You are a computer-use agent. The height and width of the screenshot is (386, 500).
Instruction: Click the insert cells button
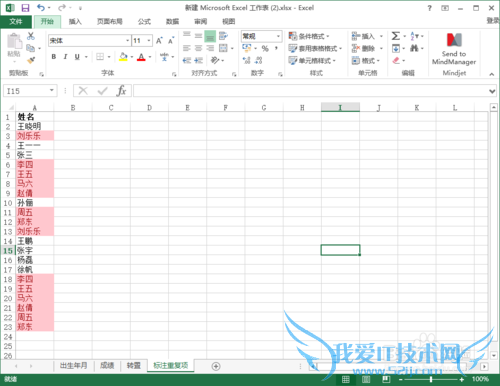pyautogui.click(x=363, y=36)
